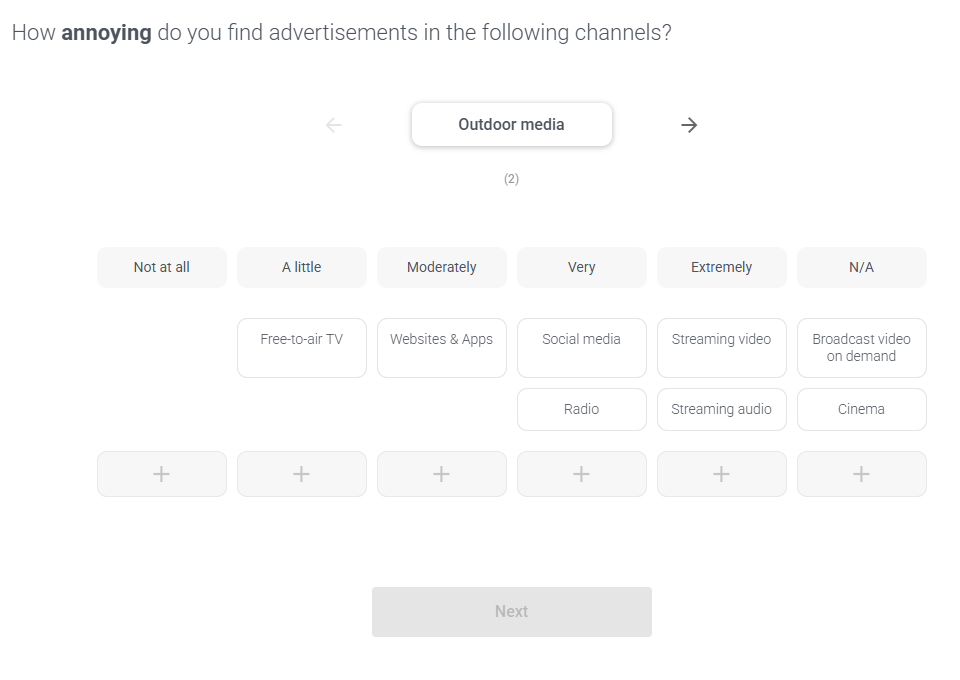Pick the N/A rating header
The image size is (960, 680).
(862, 267)
